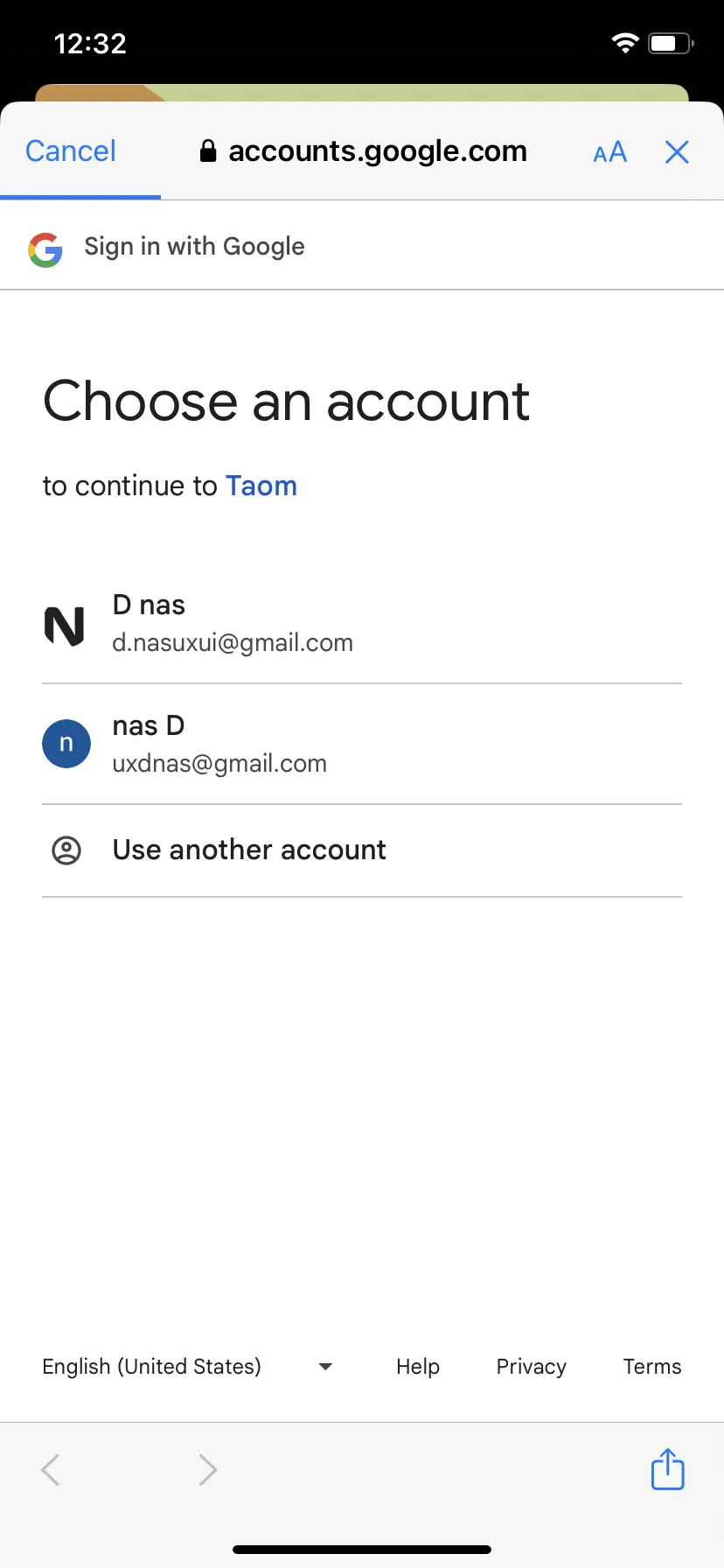Image resolution: width=724 pixels, height=1568 pixels.
Task: Tap the lock icon beside accounts.google.com
Action: (208, 151)
